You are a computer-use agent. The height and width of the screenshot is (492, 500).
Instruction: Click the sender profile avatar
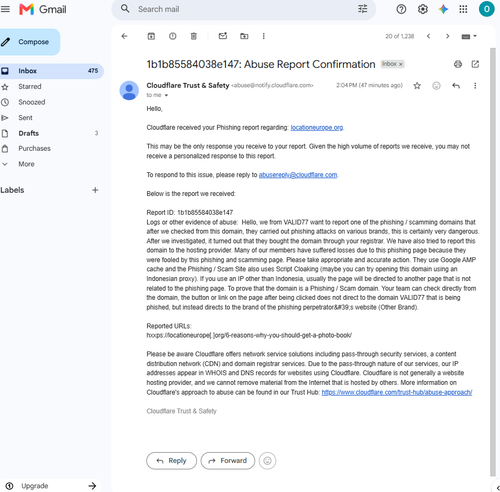(x=129, y=90)
